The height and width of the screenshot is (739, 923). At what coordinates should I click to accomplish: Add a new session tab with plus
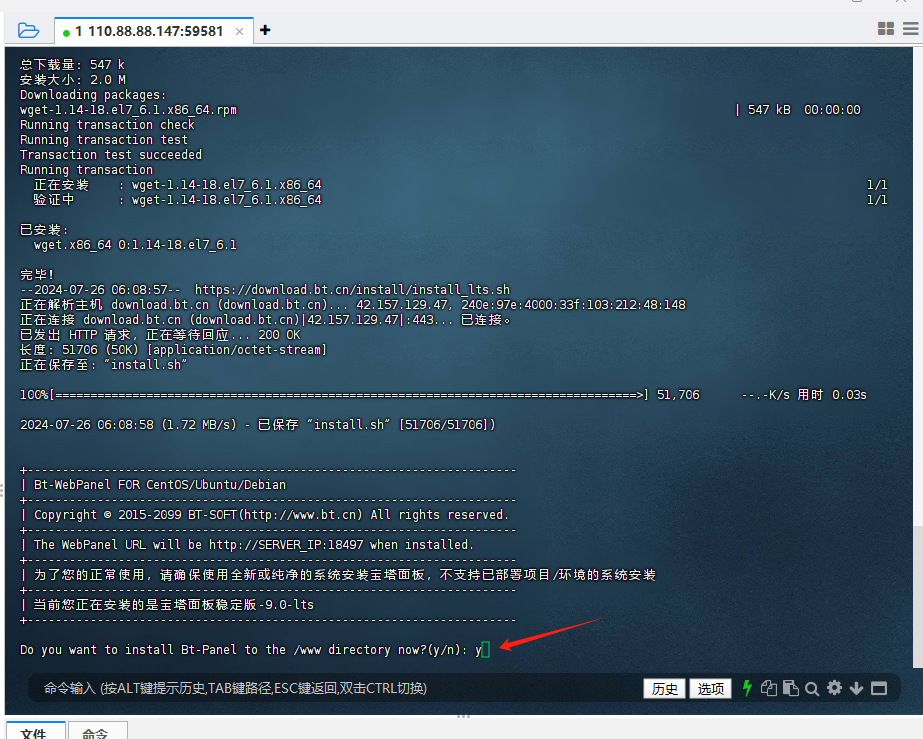(x=265, y=30)
